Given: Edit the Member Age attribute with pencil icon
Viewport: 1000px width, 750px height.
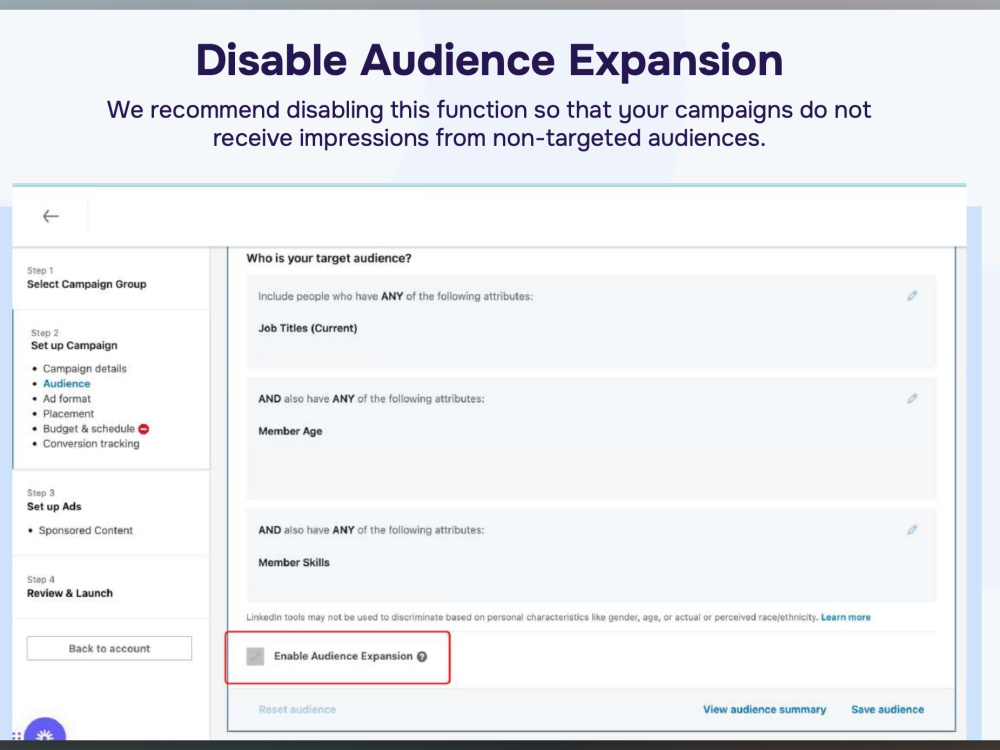Looking at the screenshot, I should pyautogui.click(x=912, y=399).
